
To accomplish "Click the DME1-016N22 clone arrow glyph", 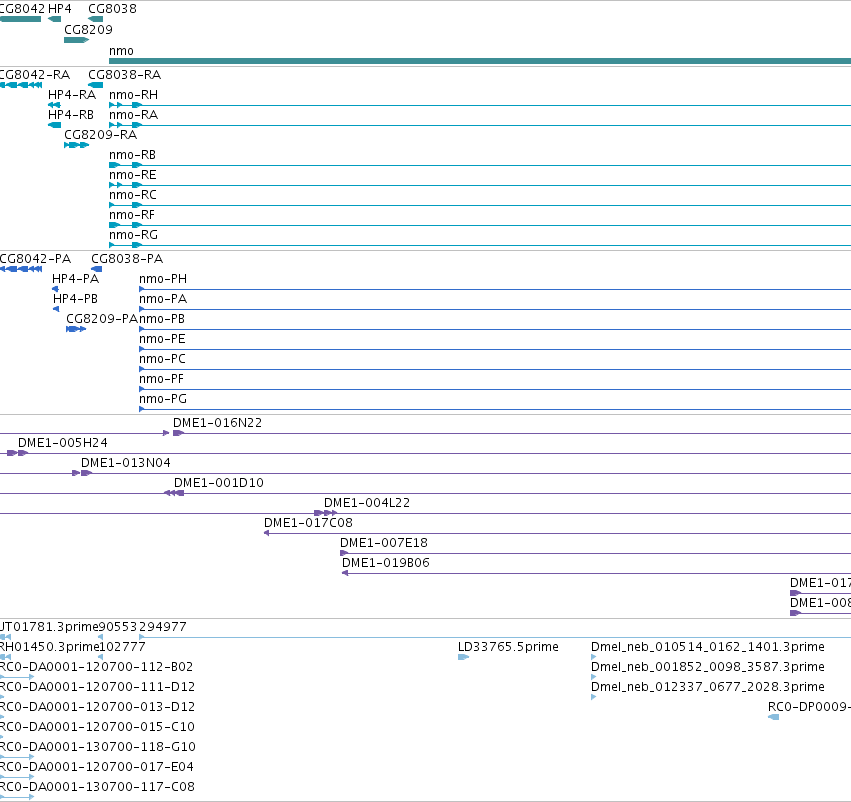I will click(x=179, y=433).
